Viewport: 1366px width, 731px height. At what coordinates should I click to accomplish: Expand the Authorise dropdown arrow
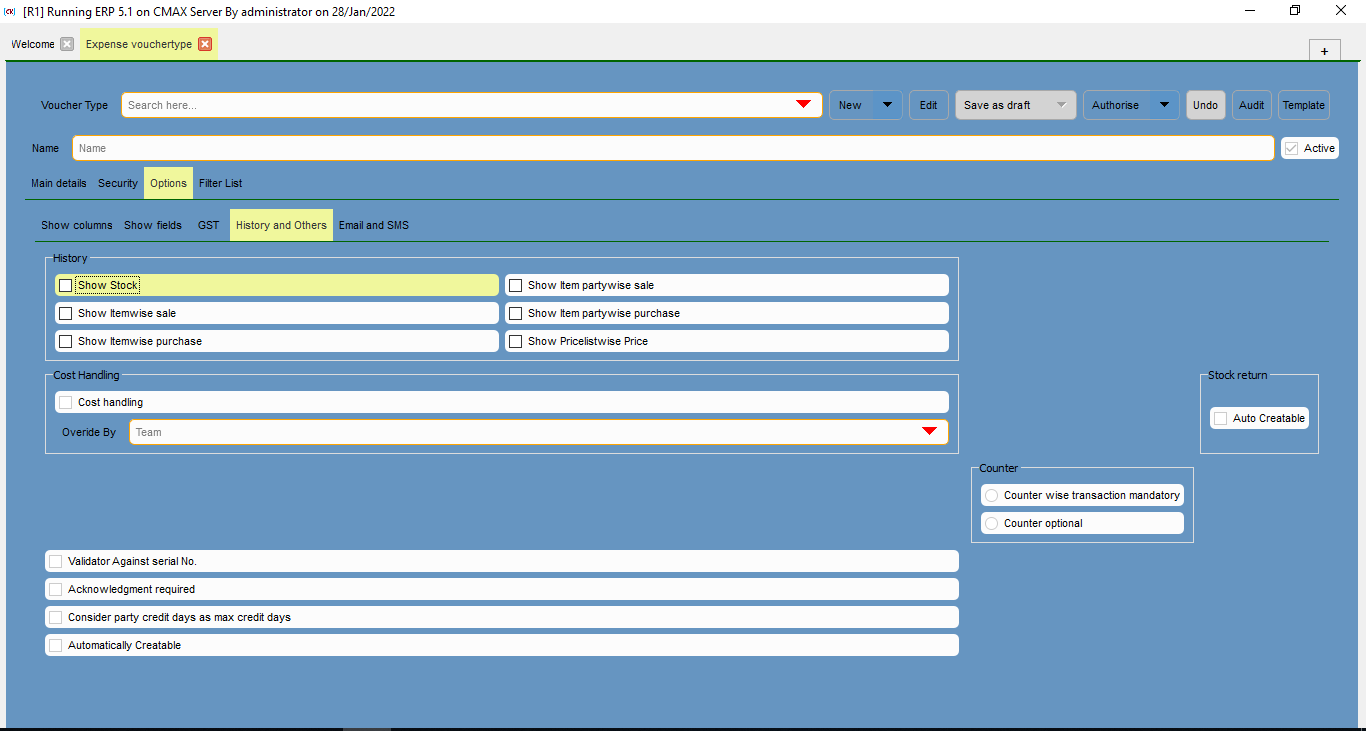(1164, 105)
